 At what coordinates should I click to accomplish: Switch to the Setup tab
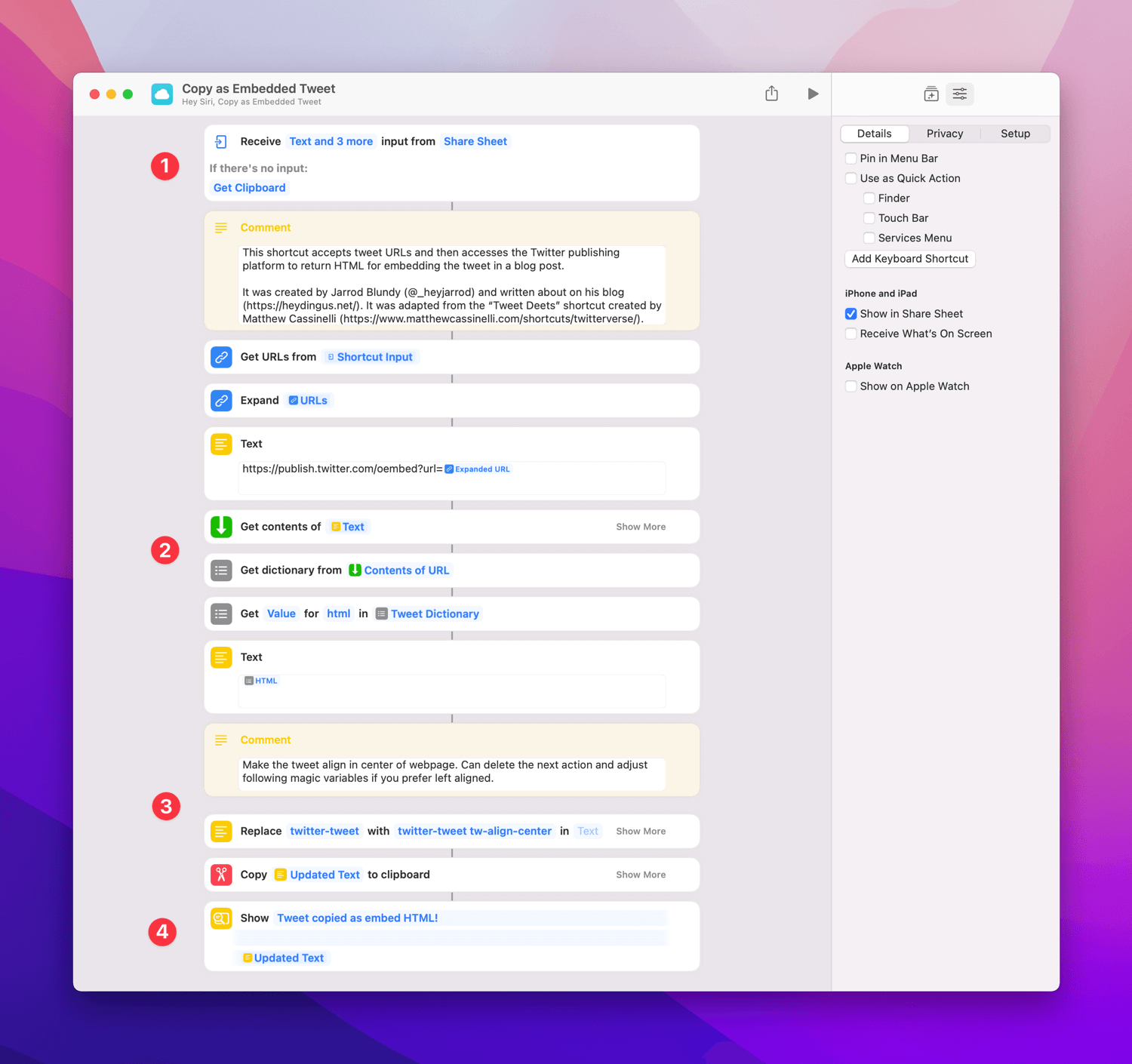1016,134
